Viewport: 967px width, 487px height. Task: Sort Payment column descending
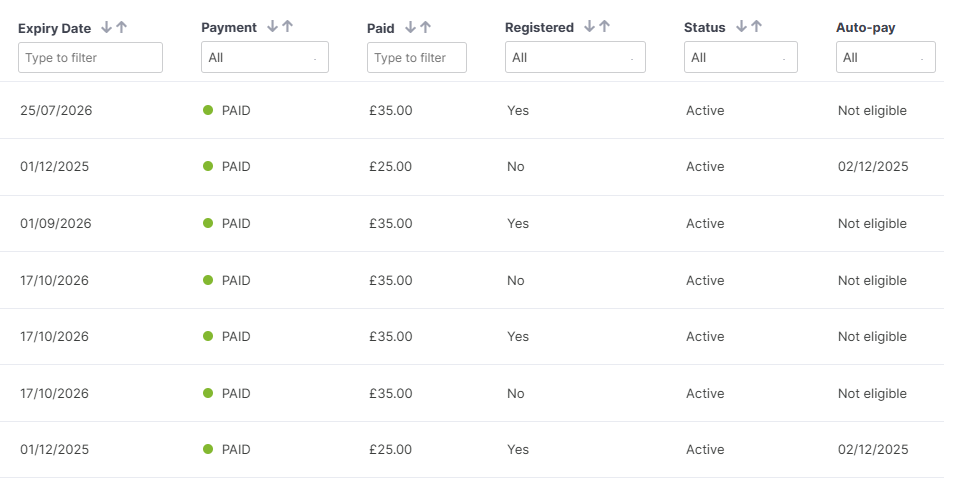click(273, 28)
